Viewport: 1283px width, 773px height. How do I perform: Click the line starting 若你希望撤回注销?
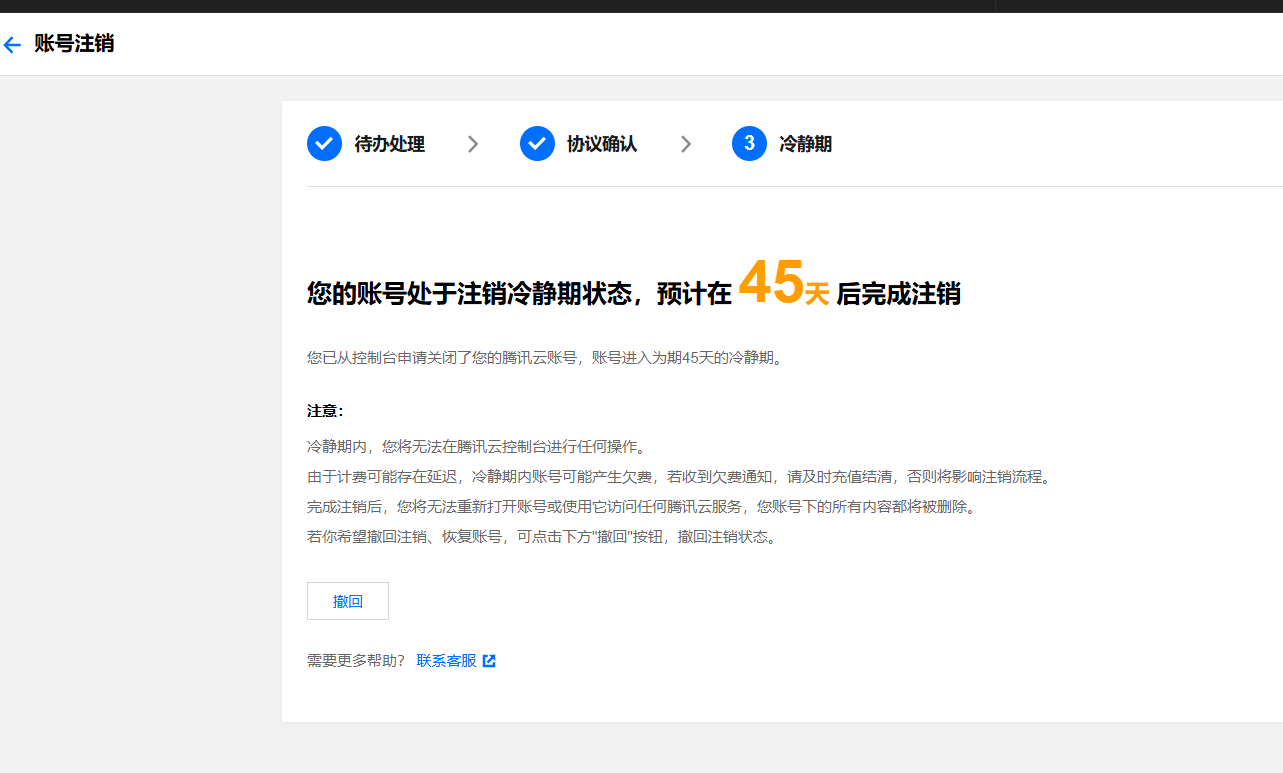(x=542, y=537)
